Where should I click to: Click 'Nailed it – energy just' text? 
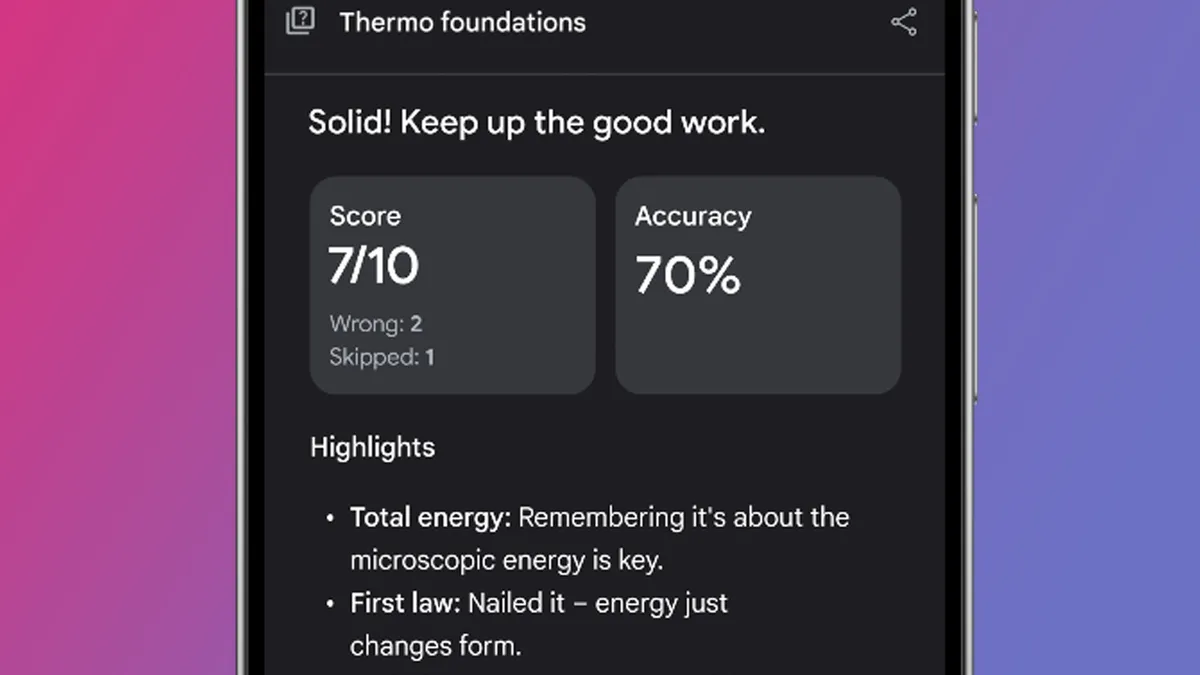click(598, 604)
